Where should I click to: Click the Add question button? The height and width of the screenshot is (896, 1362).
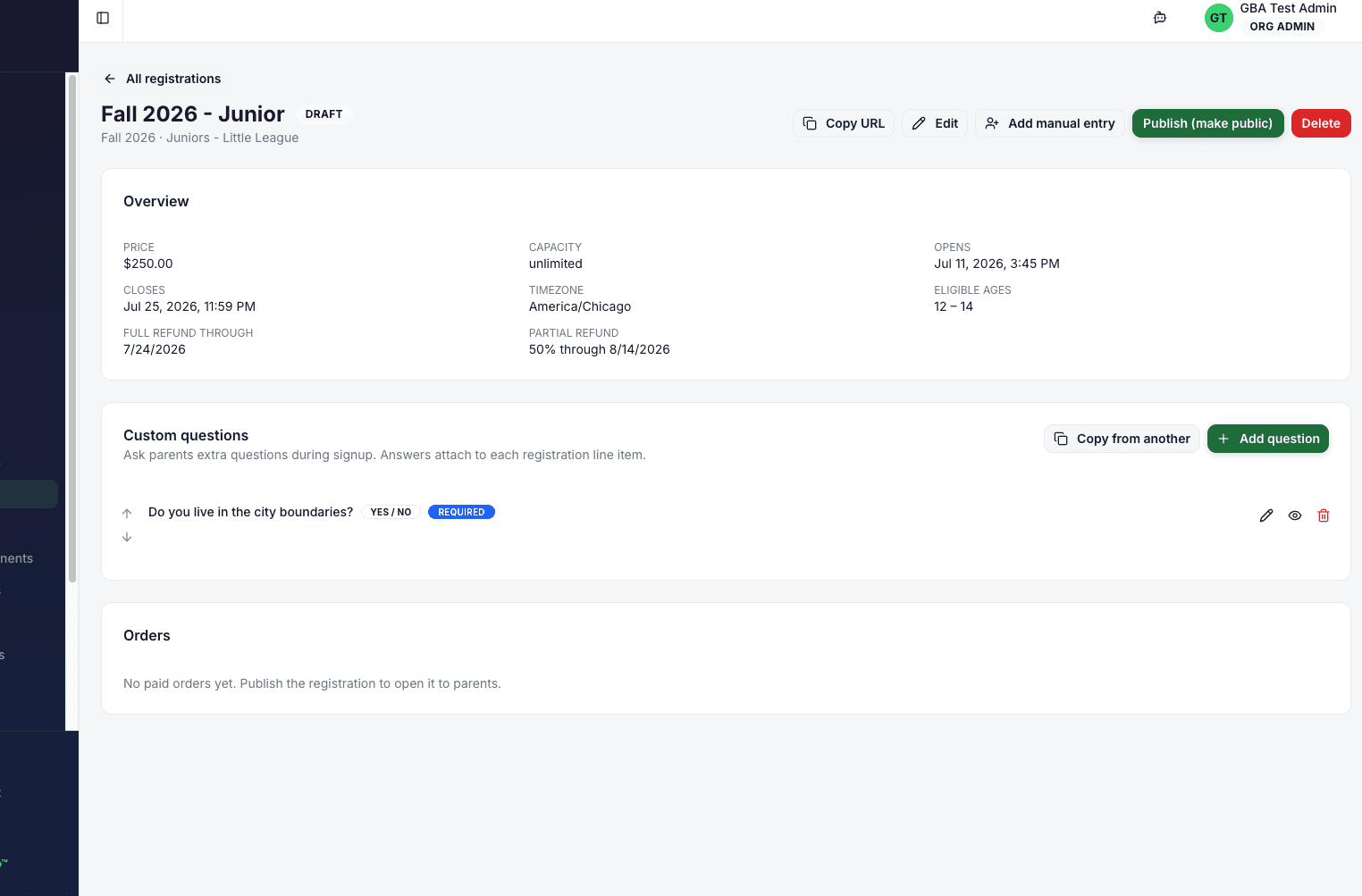click(1268, 439)
